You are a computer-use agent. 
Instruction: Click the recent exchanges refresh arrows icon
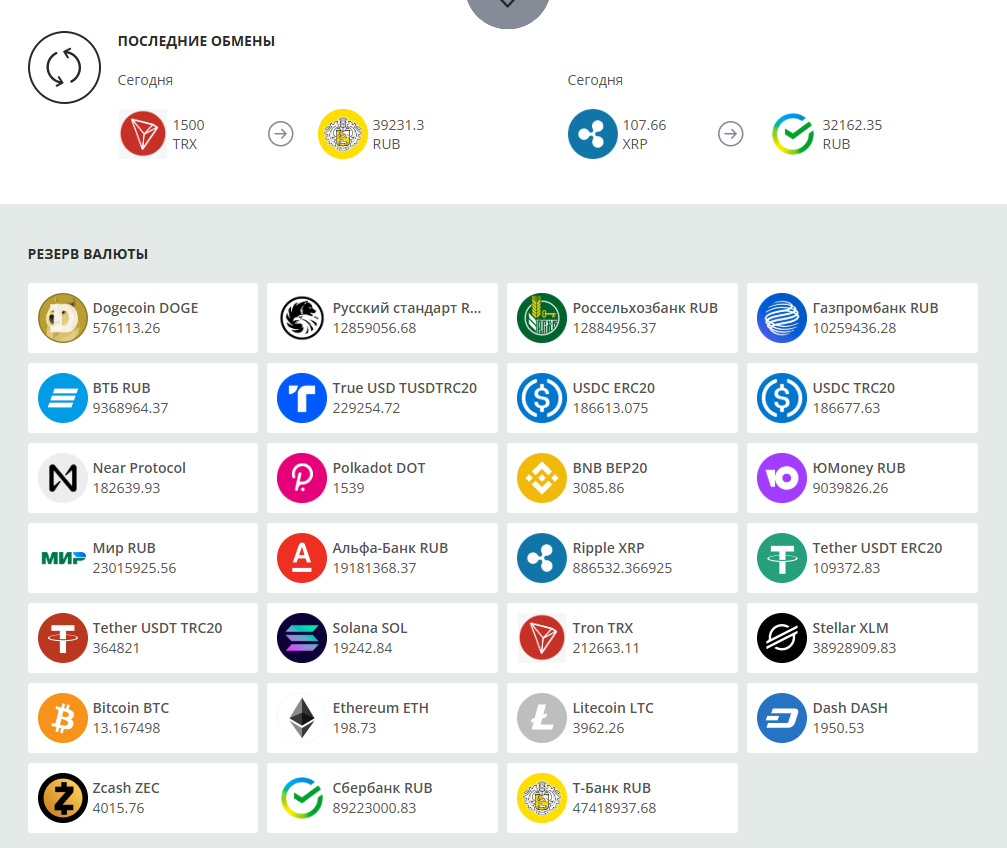click(x=64, y=67)
